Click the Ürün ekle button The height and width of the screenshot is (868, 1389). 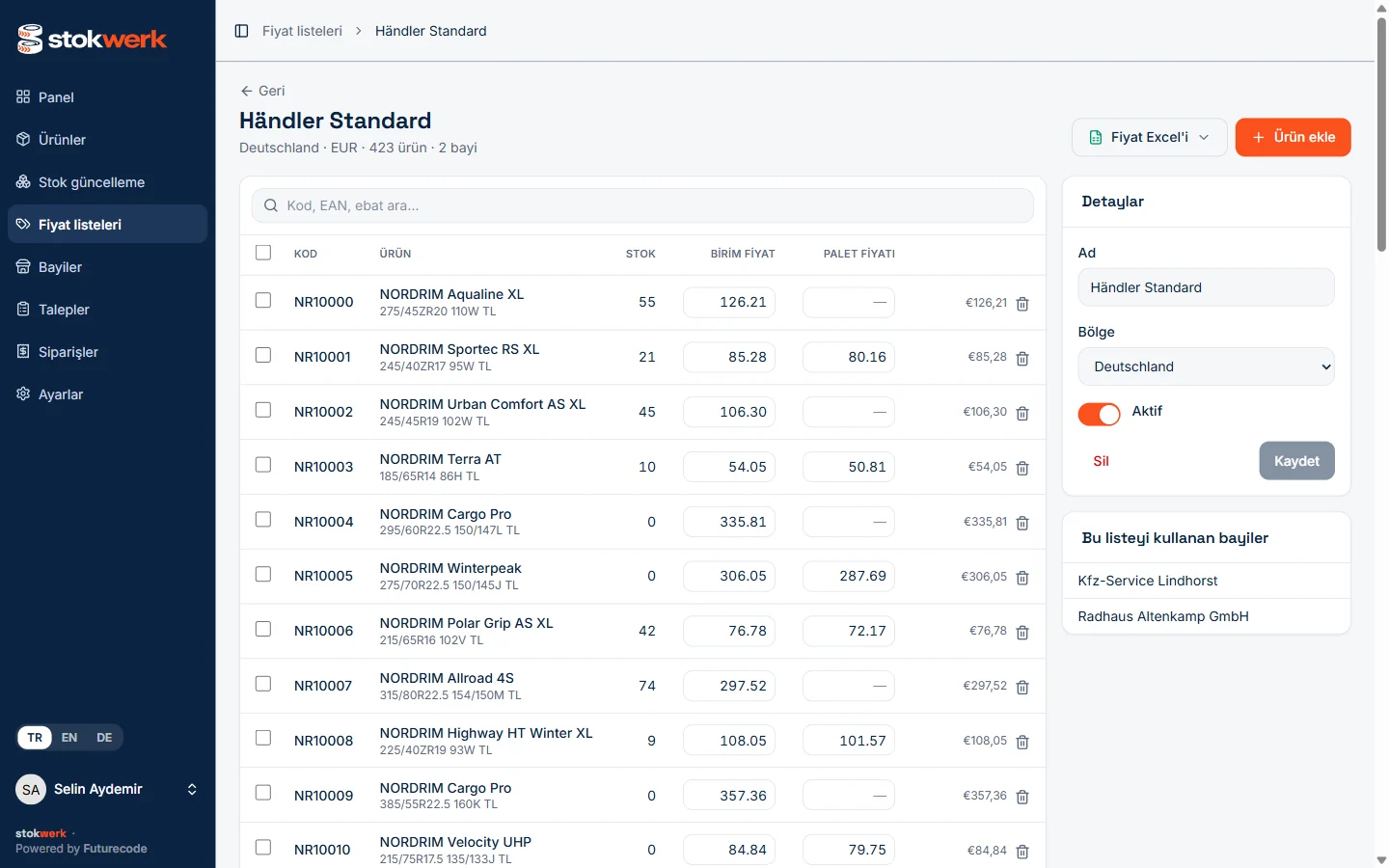pos(1293,137)
